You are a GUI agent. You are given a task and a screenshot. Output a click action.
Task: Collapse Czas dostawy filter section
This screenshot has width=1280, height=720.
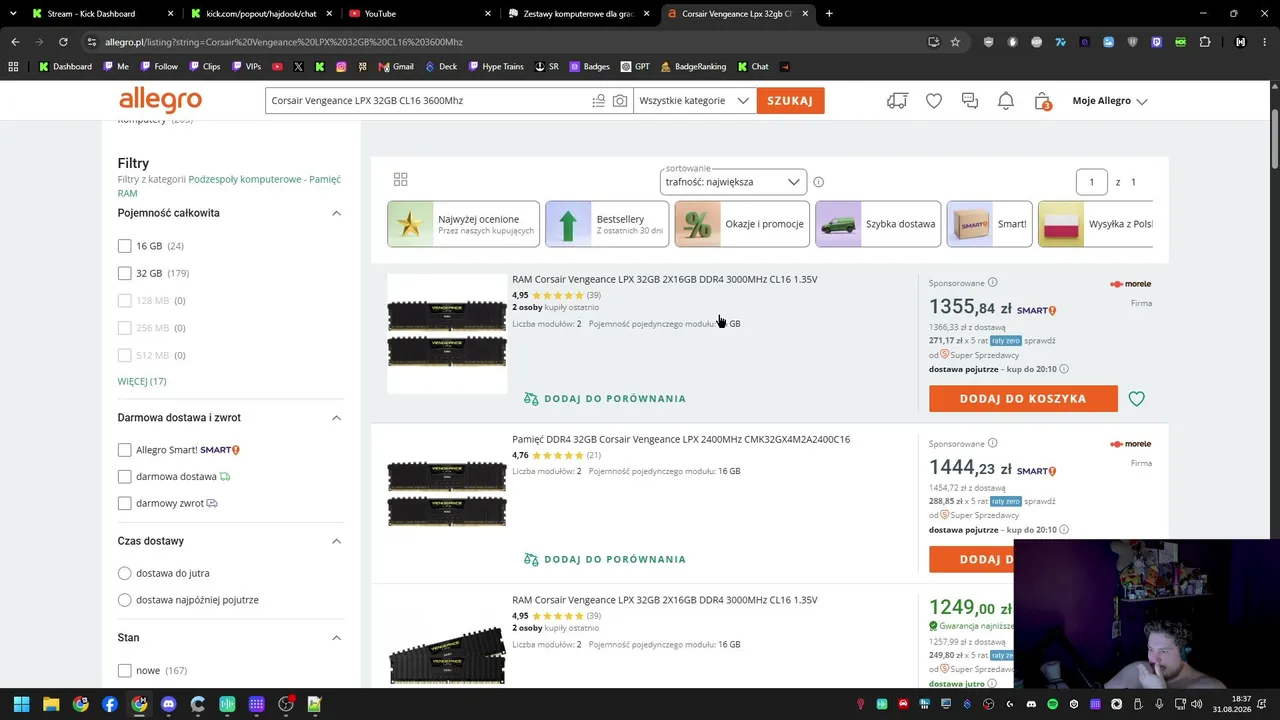pos(336,541)
